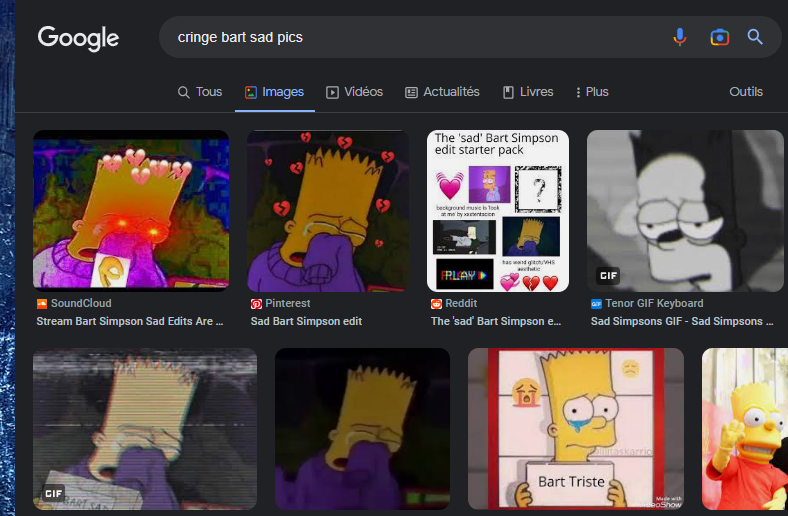
Task: Open the Livres tab
Action: [x=528, y=92]
